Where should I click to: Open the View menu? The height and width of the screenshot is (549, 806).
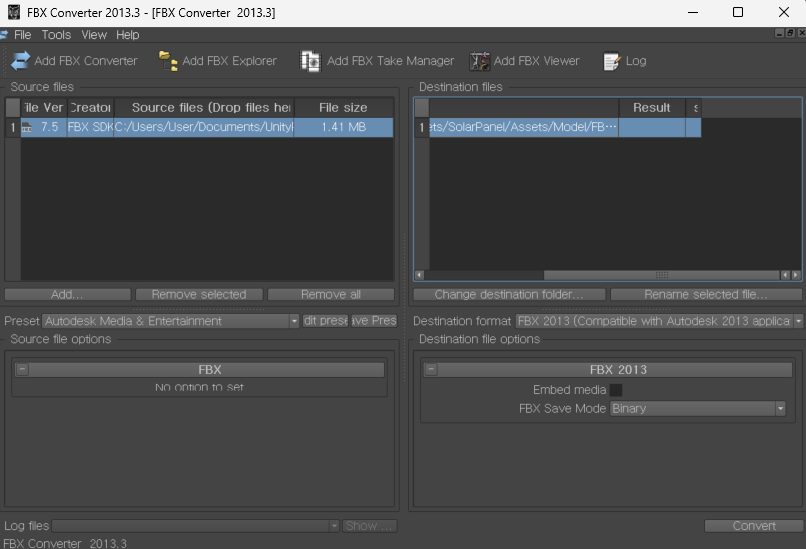[94, 35]
